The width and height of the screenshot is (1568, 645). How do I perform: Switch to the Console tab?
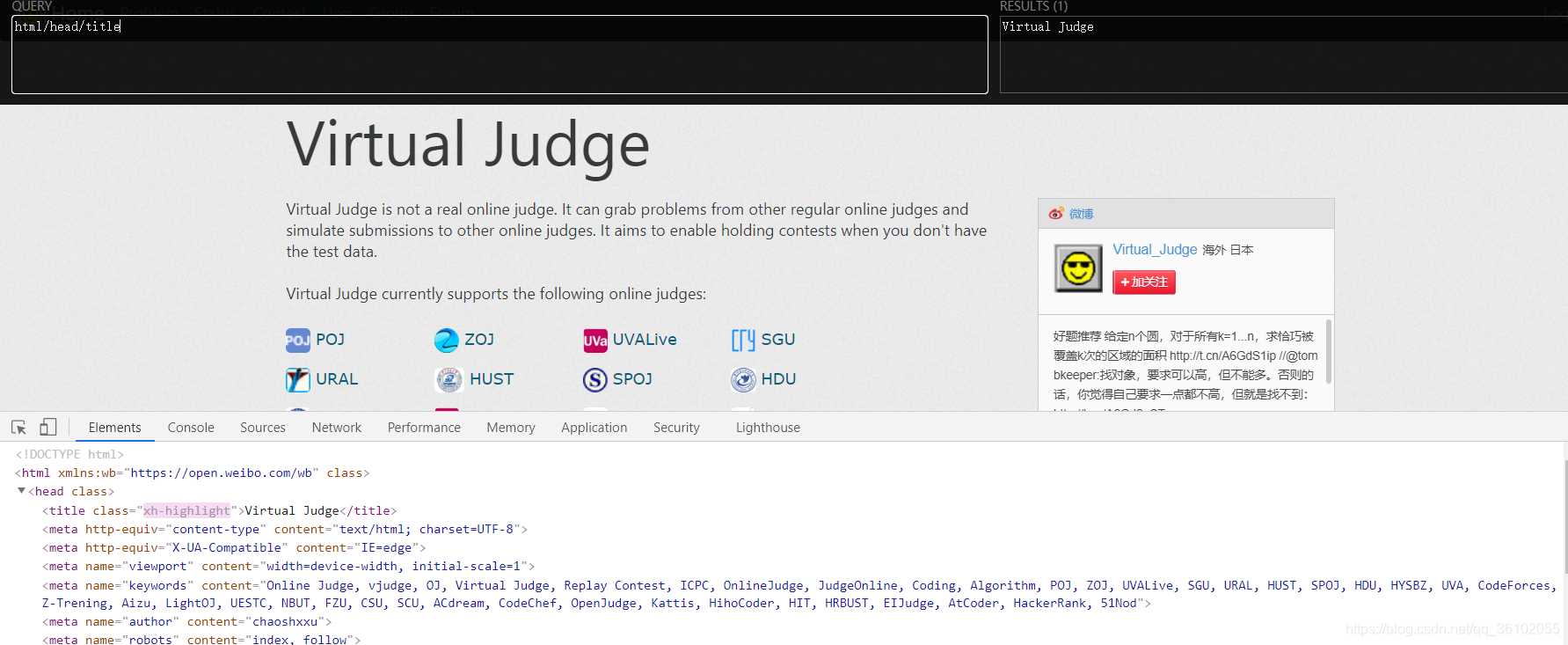tap(191, 428)
